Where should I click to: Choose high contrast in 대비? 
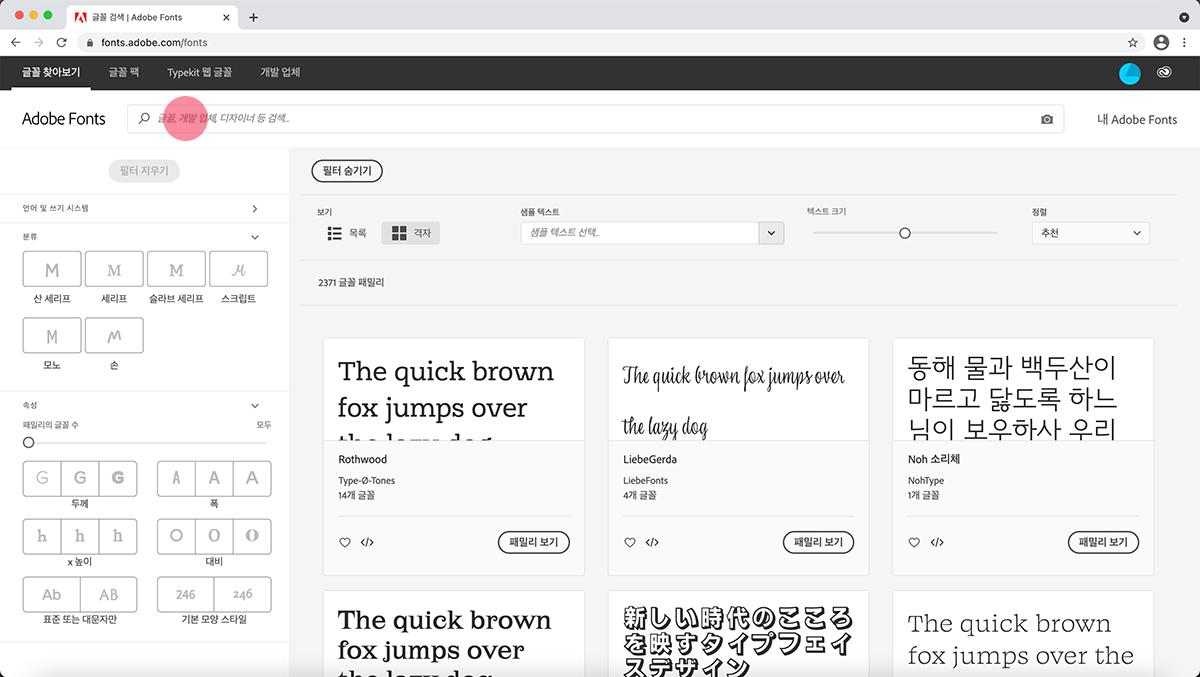252,536
